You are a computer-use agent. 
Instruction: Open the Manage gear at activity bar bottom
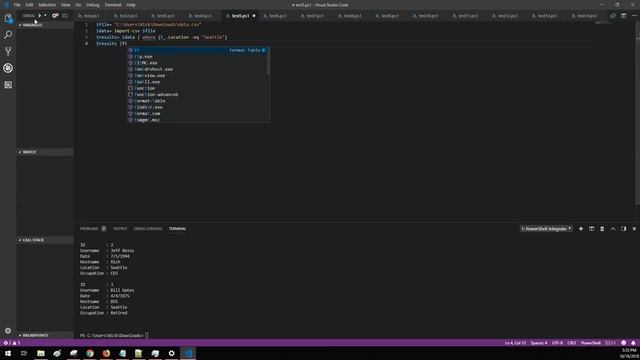(x=8, y=331)
